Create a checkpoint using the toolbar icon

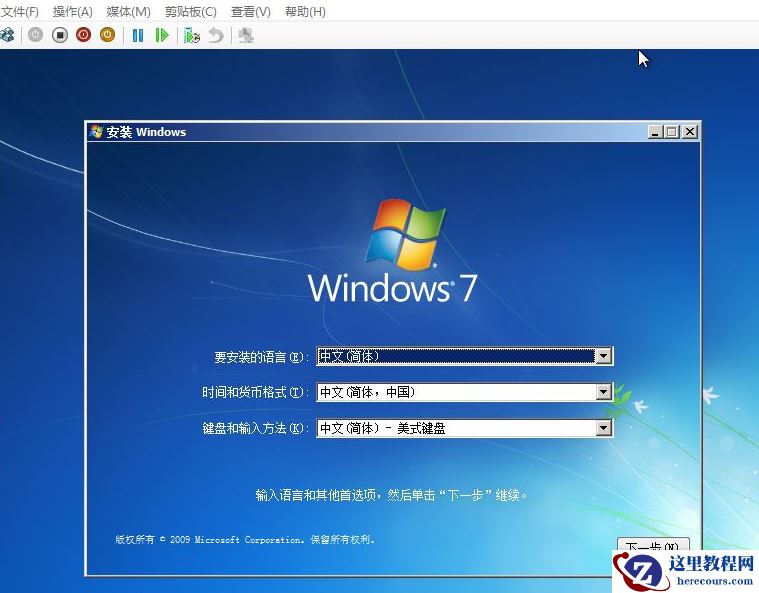tap(192, 35)
